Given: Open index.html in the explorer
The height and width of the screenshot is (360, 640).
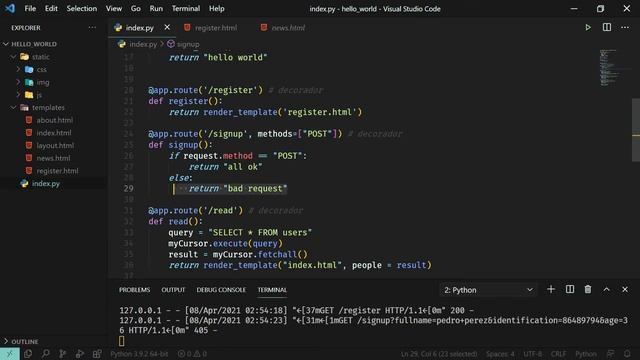Looking at the screenshot, I should click(x=53, y=133).
